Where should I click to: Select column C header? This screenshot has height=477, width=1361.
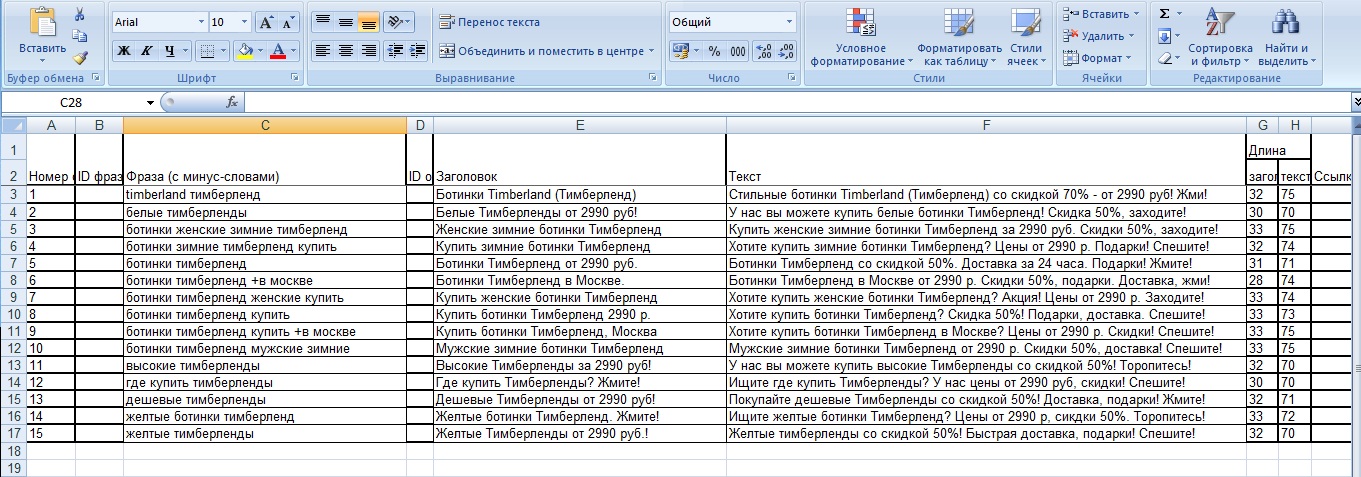point(265,125)
